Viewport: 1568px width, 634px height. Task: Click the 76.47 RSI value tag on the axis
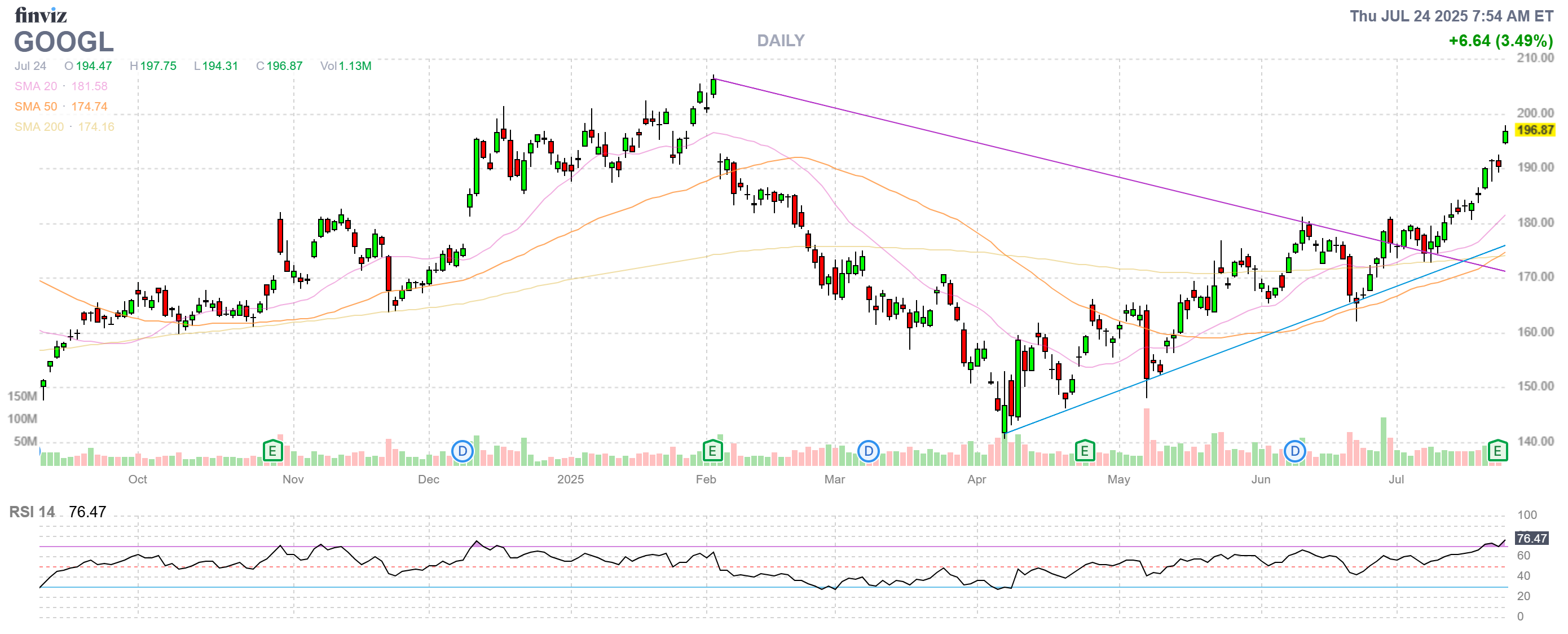tap(1531, 538)
